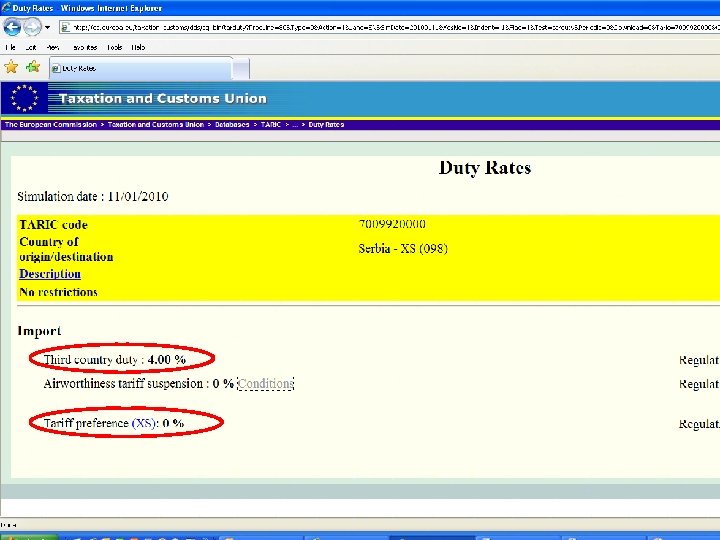Select the Duty Rates browser tab

(141, 68)
